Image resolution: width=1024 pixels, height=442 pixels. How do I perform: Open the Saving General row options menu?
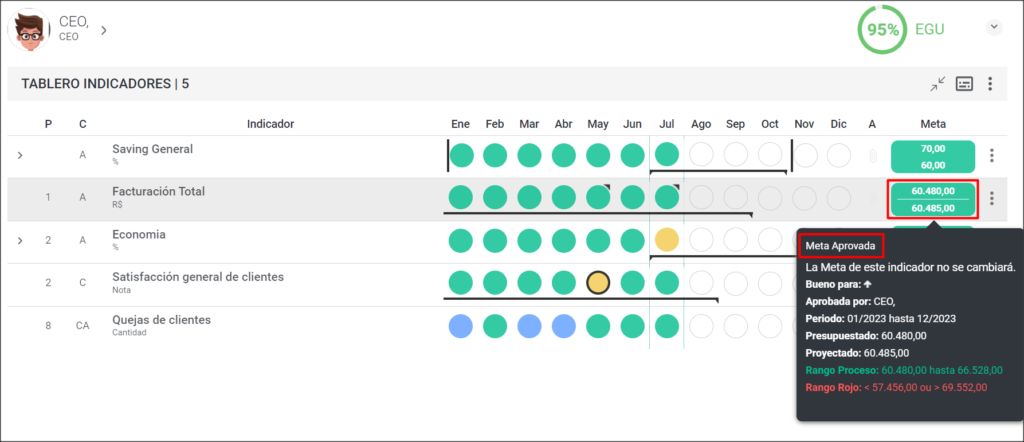(x=991, y=155)
